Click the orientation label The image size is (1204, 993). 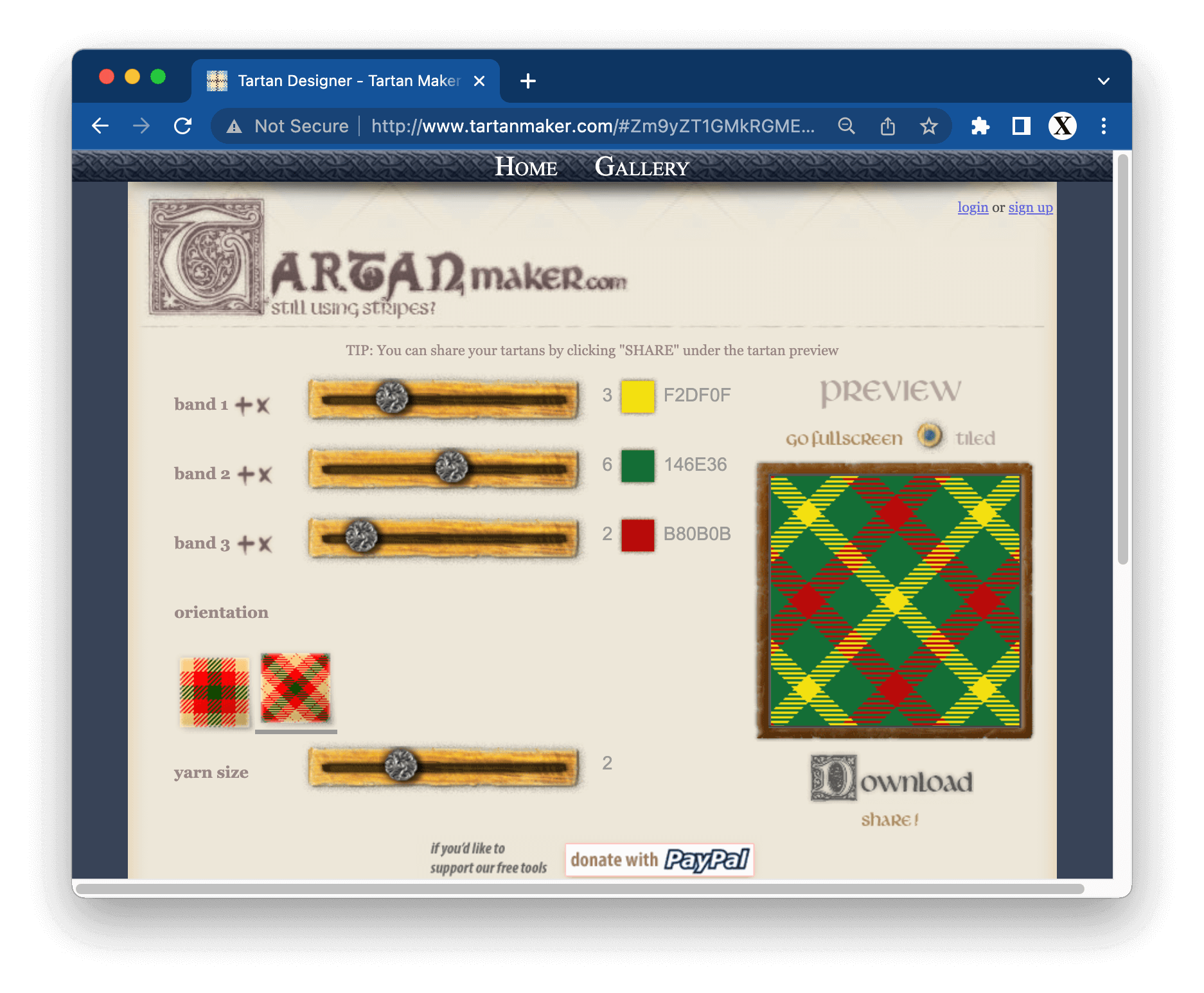click(221, 612)
